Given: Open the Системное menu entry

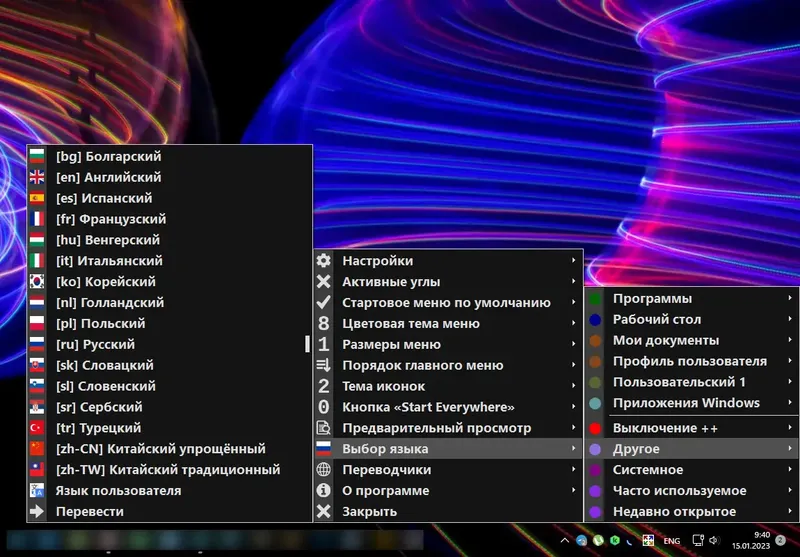Looking at the screenshot, I should tap(692, 470).
